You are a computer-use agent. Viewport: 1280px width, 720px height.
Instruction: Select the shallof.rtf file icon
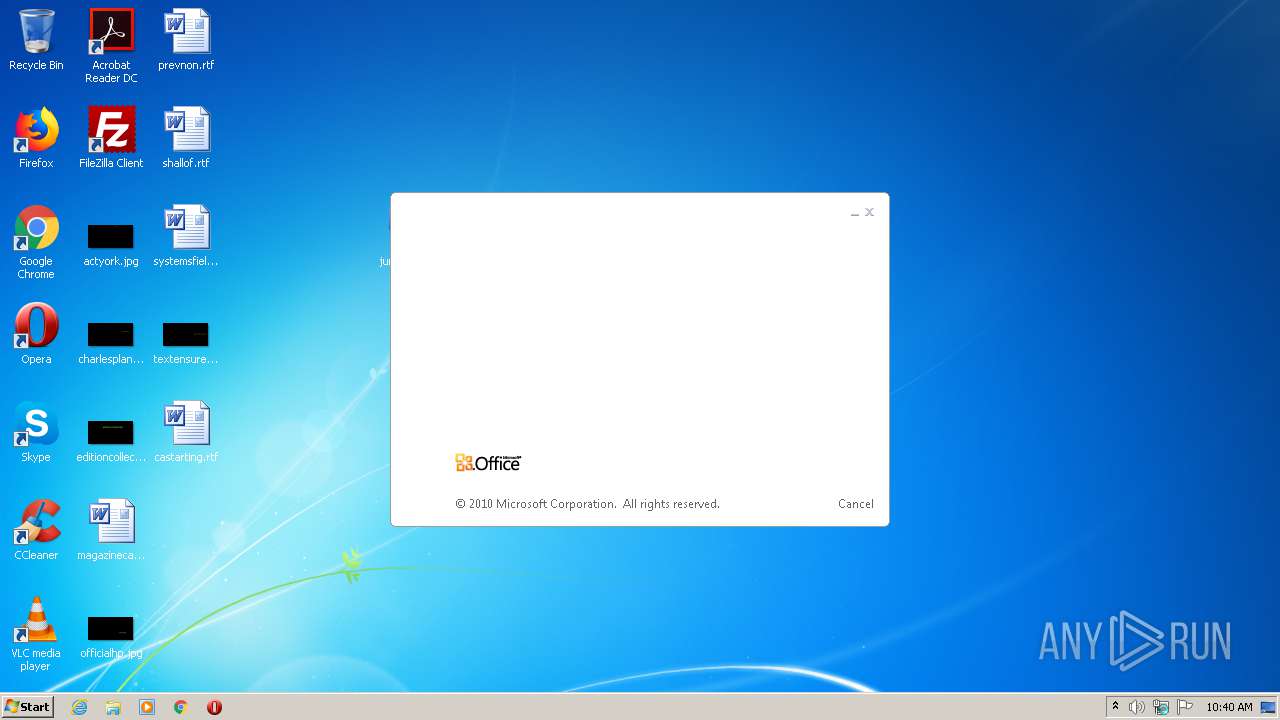click(186, 138)
